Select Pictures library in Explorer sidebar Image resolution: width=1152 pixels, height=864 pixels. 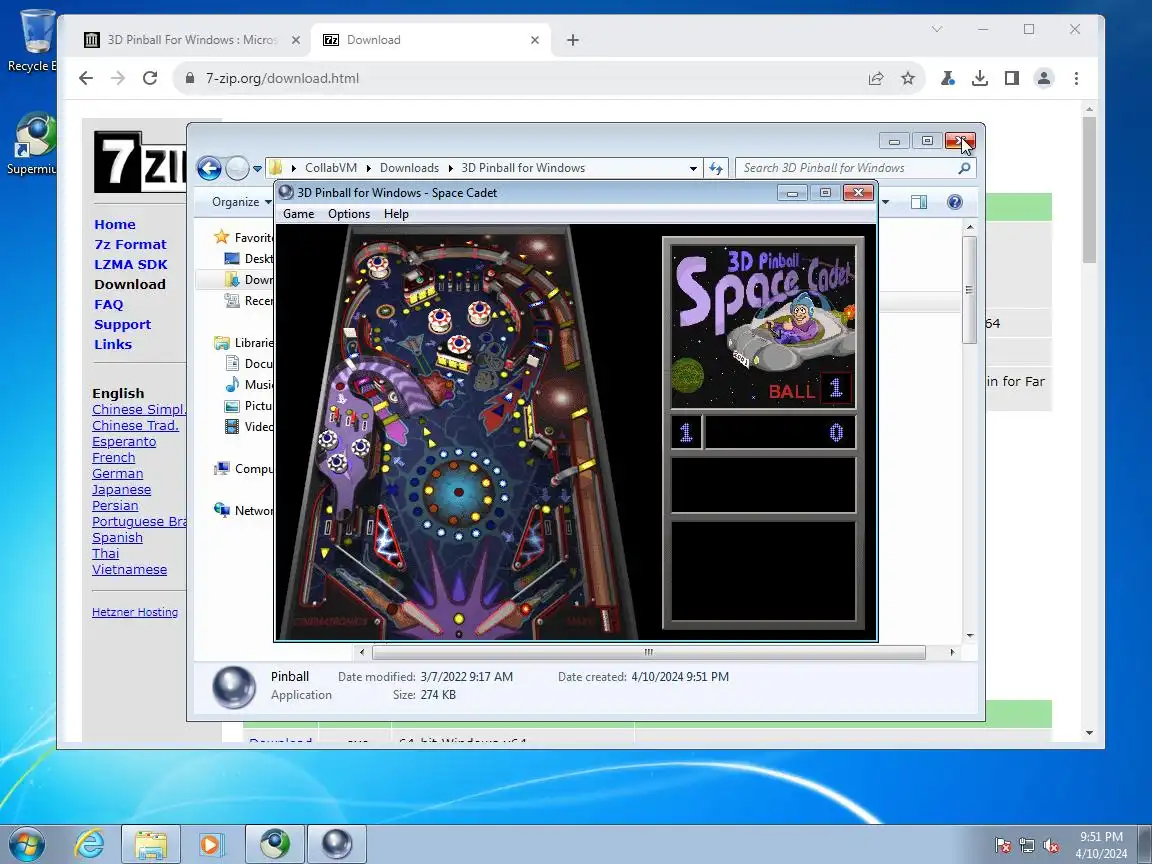click(x=249, y=406)
